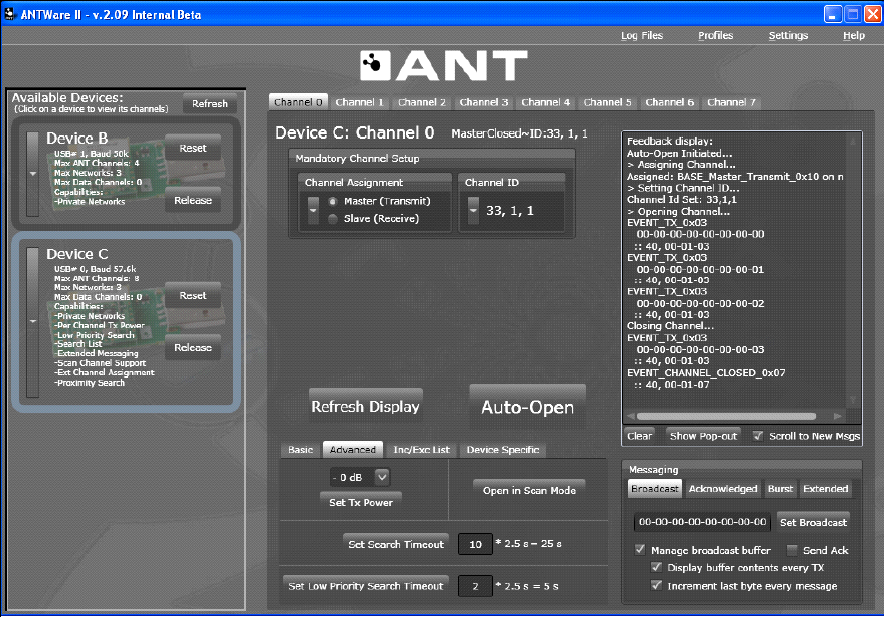This screenshot has height=617, width=884.
Task: Open the Help menu
Action: point(854,36)
